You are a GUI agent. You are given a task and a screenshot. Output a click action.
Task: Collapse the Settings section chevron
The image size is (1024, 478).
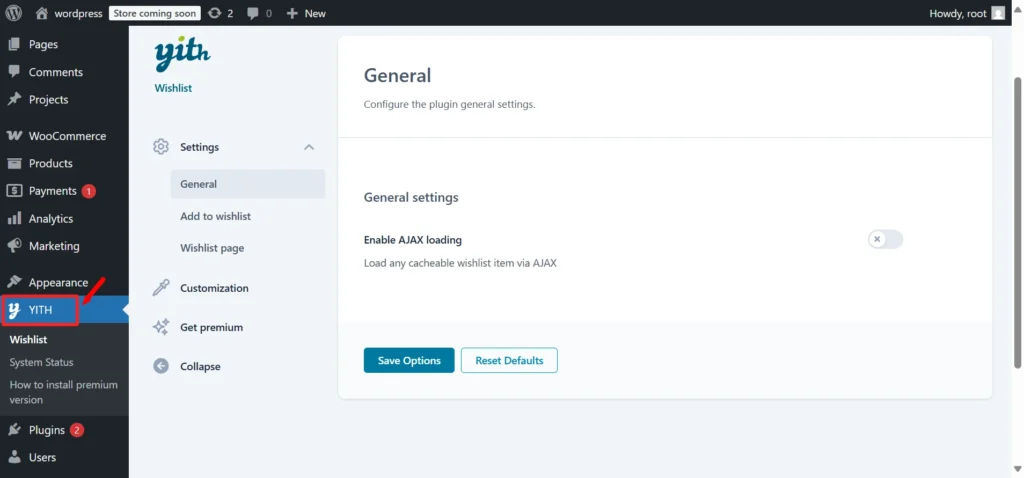click(310, 147)
